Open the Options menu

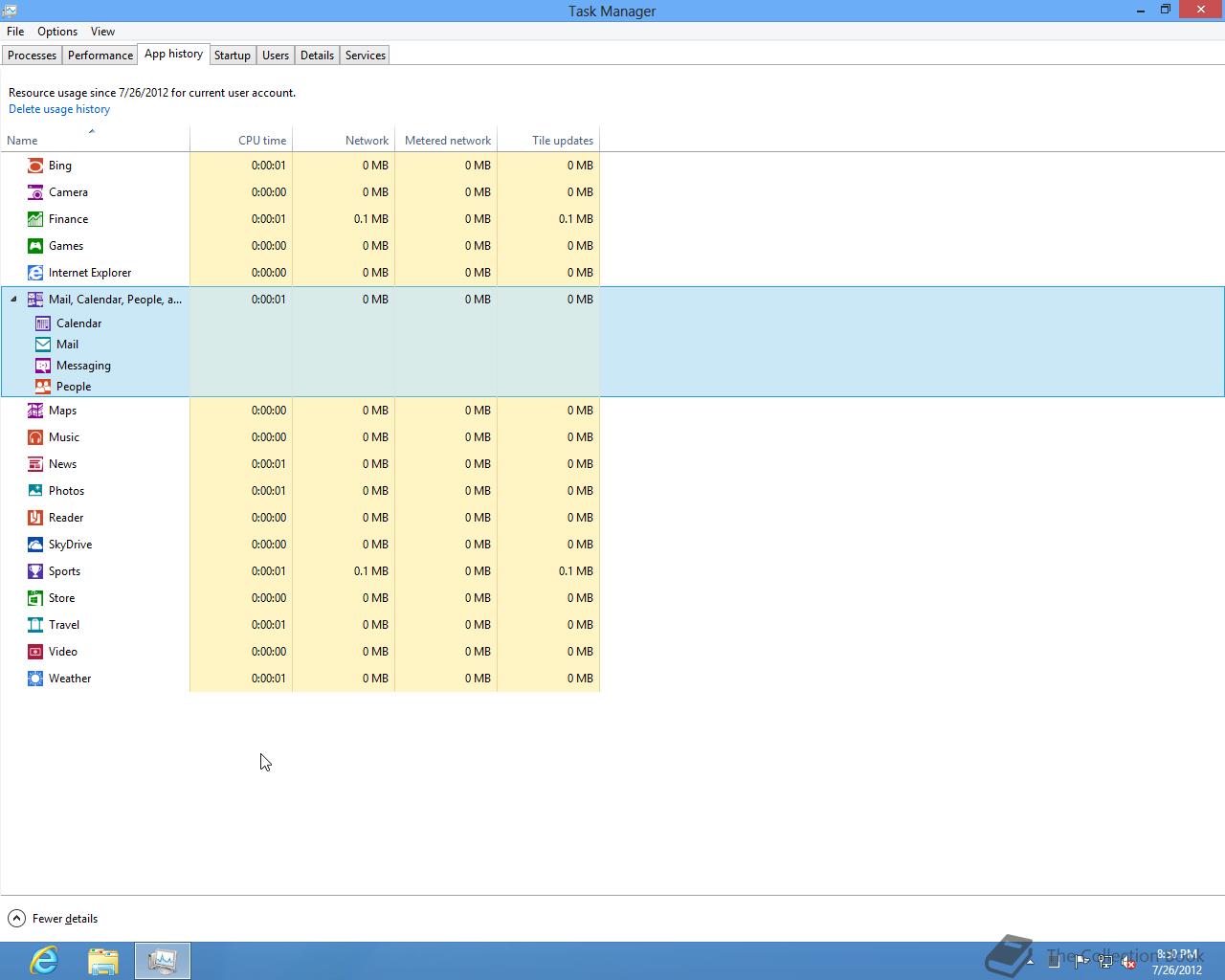pos(57,32)
